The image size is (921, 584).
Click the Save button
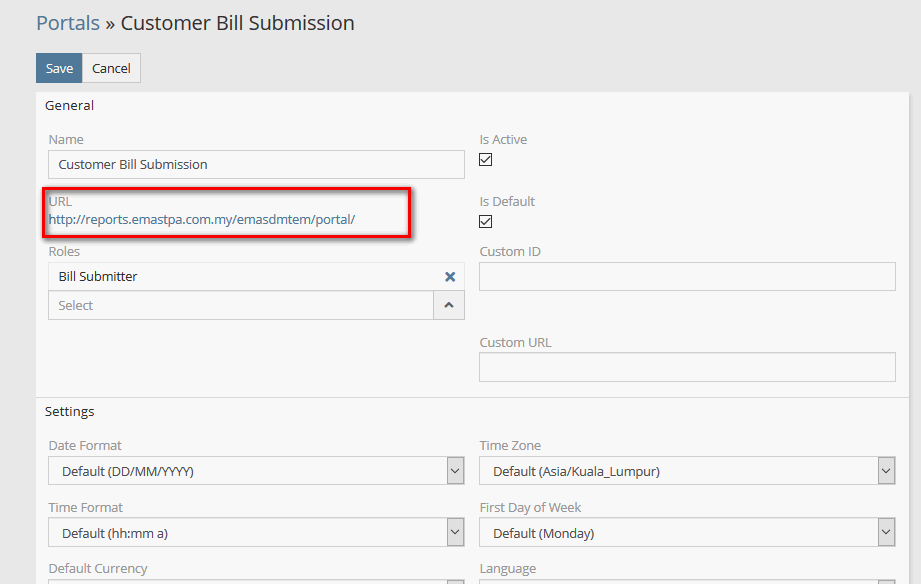[x=59, y=68]
